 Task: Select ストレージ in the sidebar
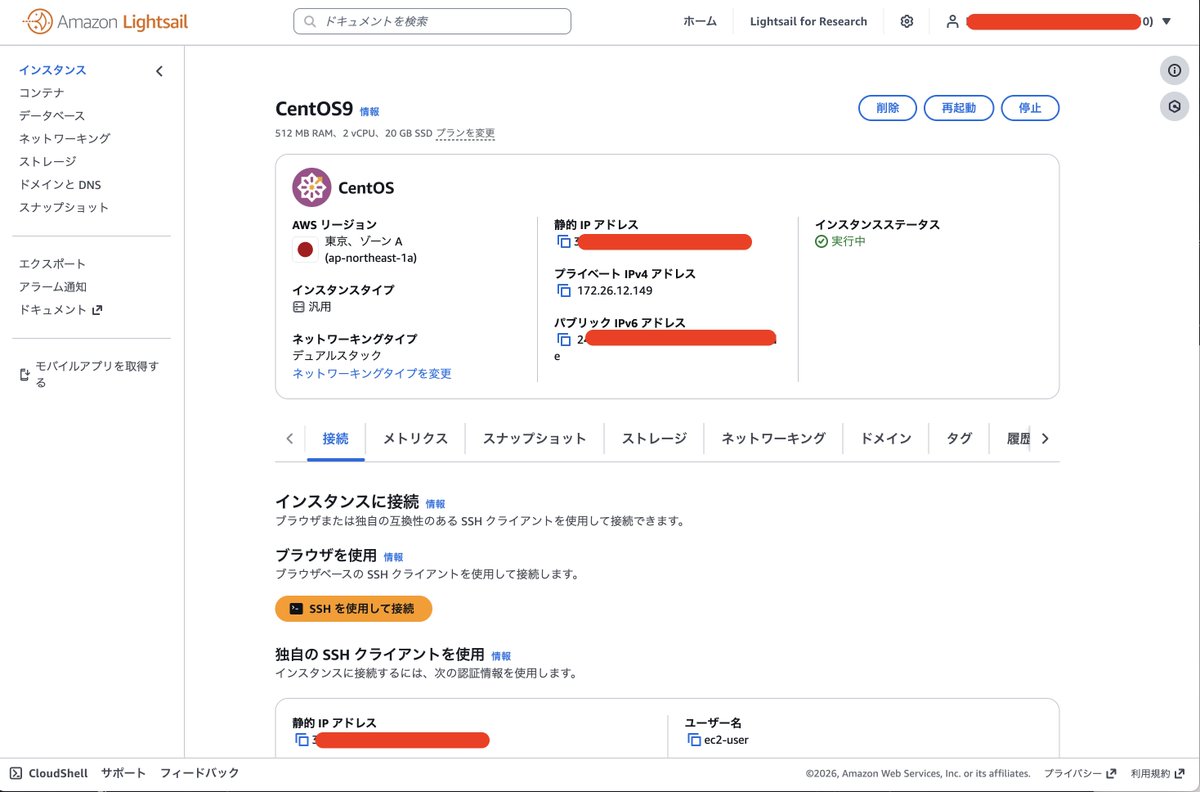point(47,162)
